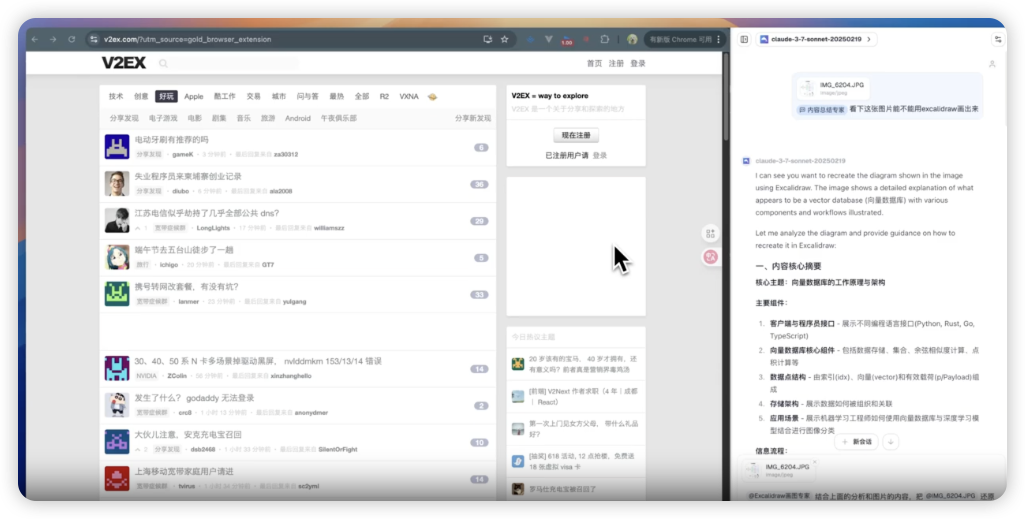Image resolution: width=1025 pixels, height=519 pixels.
Task: Open the chat settings sliders icon
Action: (x=998, y=39)
